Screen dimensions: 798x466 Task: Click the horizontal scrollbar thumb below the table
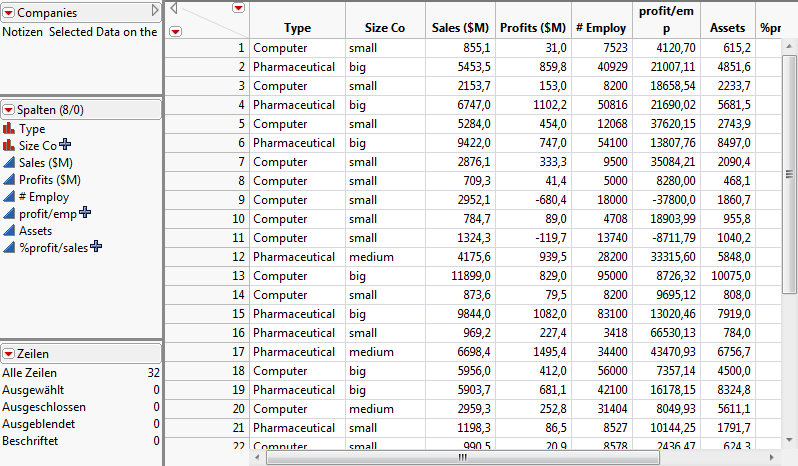tap(462, 457)
